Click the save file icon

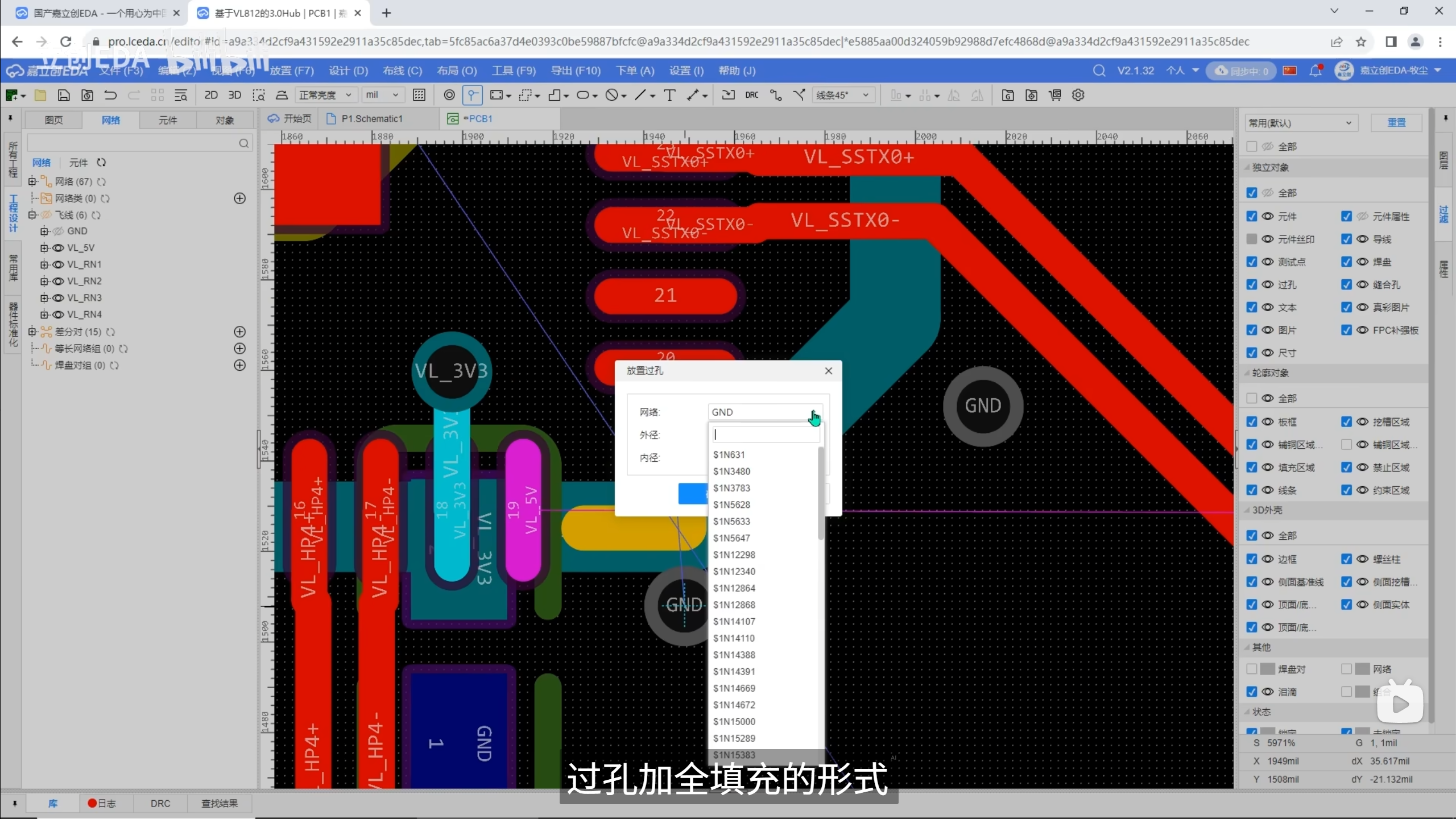(64, 95)
